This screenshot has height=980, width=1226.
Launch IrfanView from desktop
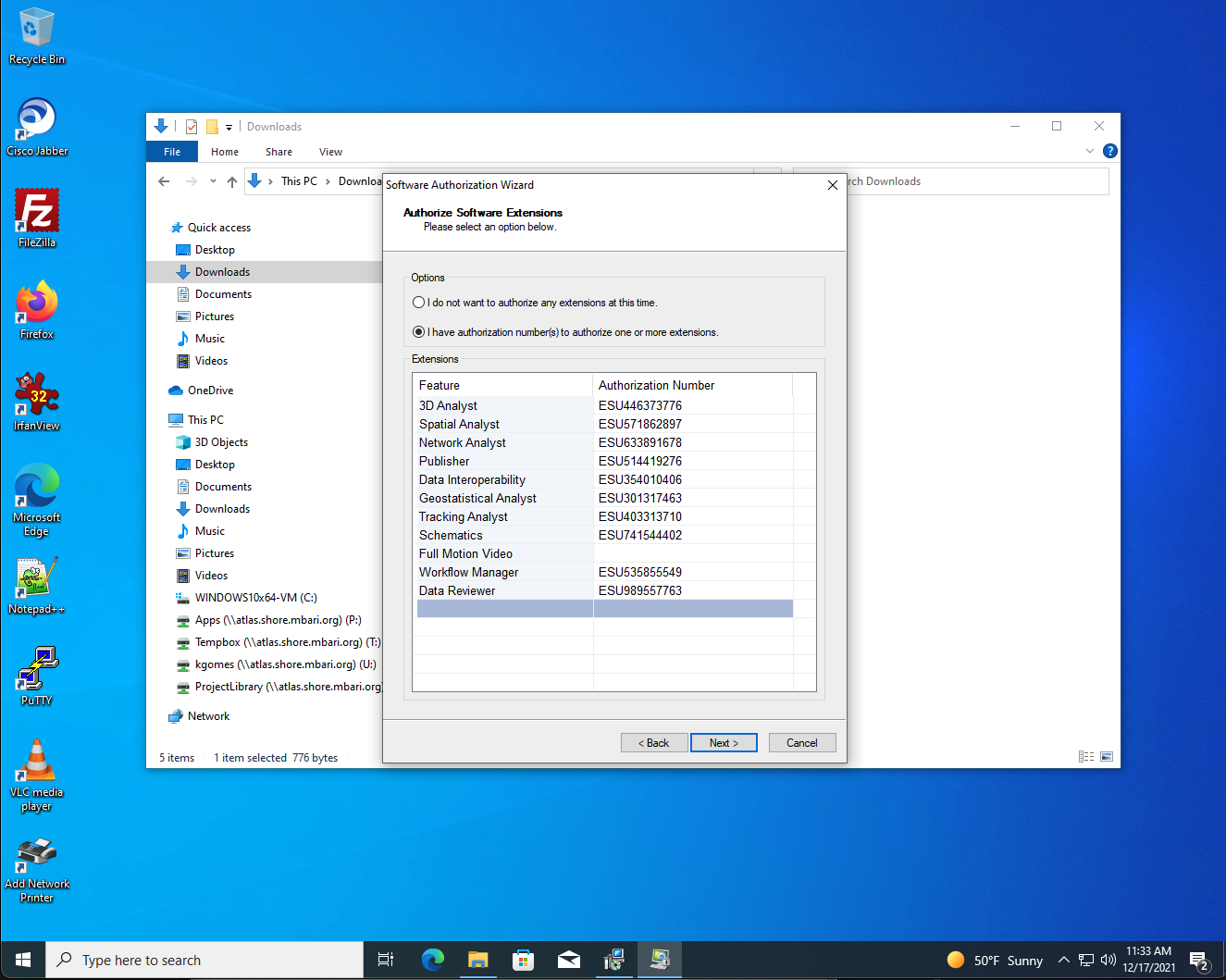[37, 401]
